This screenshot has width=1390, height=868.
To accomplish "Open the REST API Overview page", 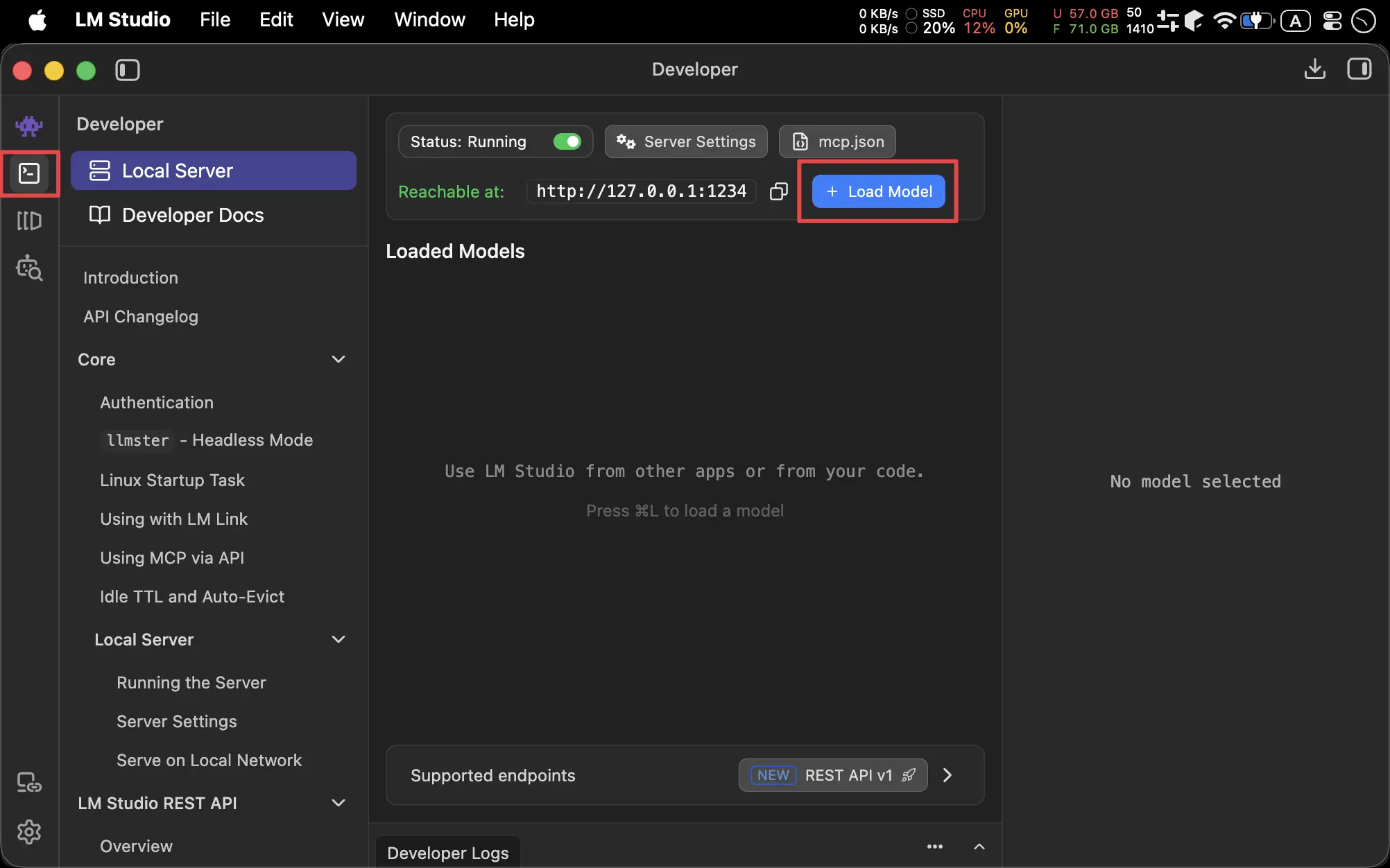I will (x=136, y=846).
